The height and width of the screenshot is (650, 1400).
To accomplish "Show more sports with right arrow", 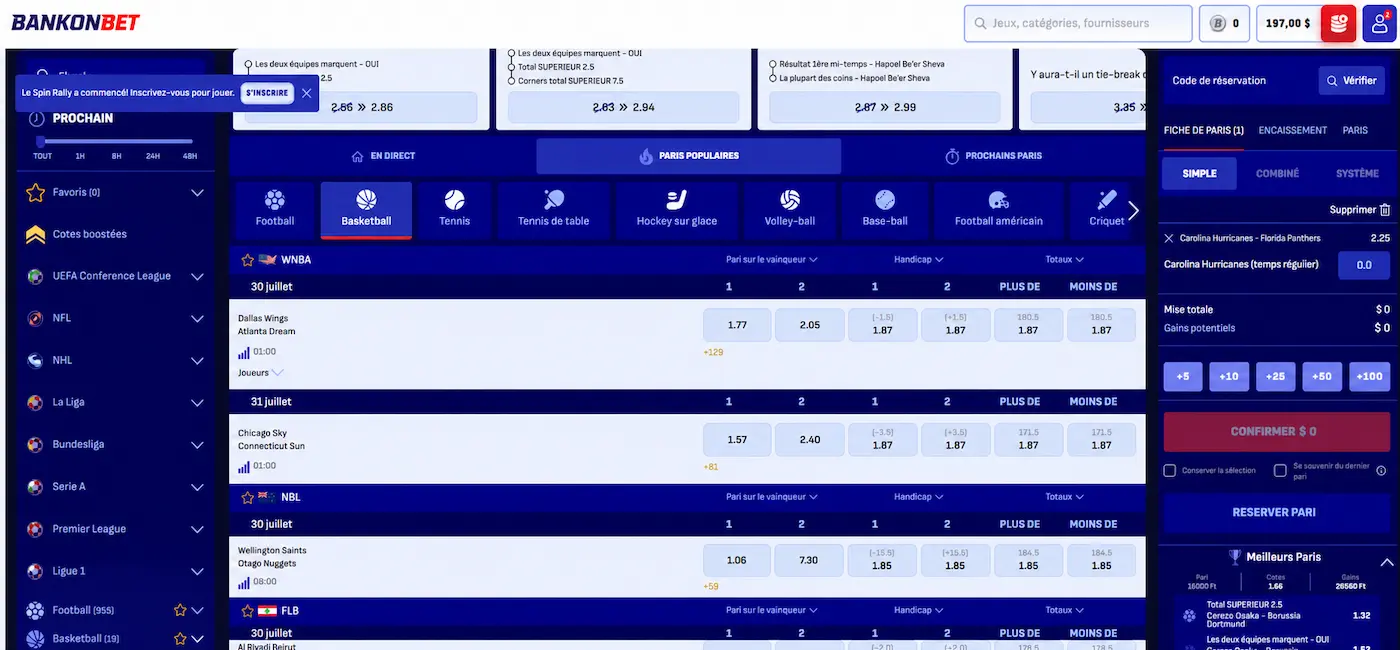I will (1133, 210).
